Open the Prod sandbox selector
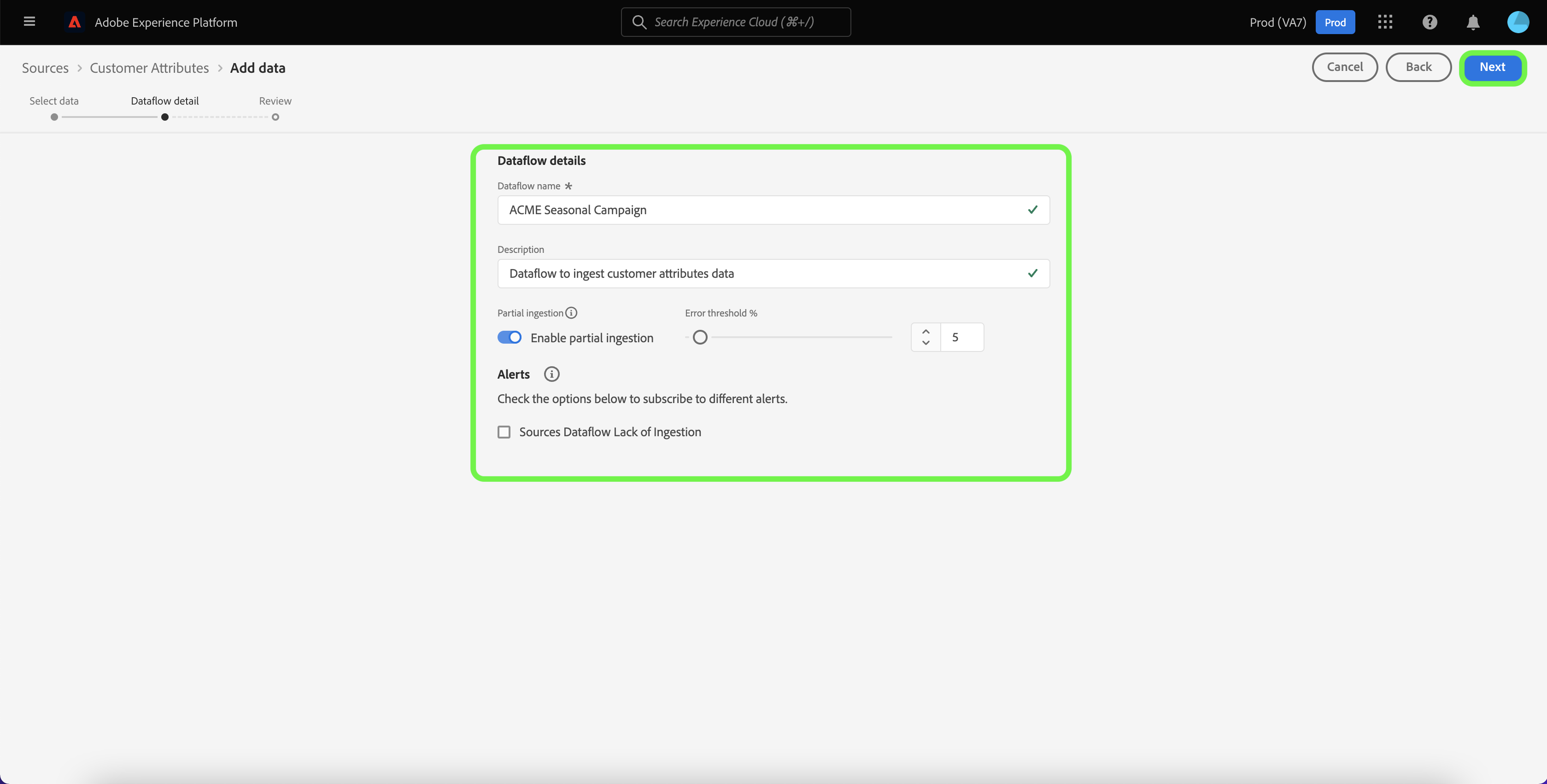Viewport: 1547px width, 784px height. [x=1335, y=22]
